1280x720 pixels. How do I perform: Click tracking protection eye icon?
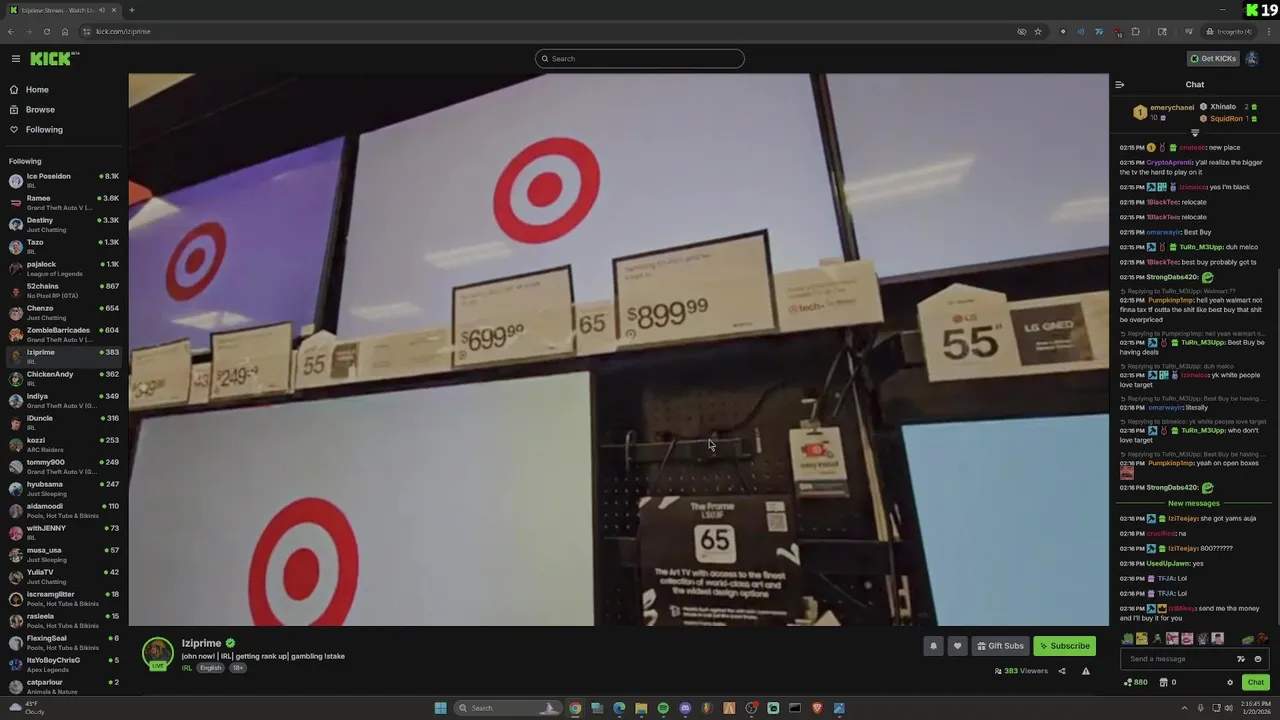1021,31
